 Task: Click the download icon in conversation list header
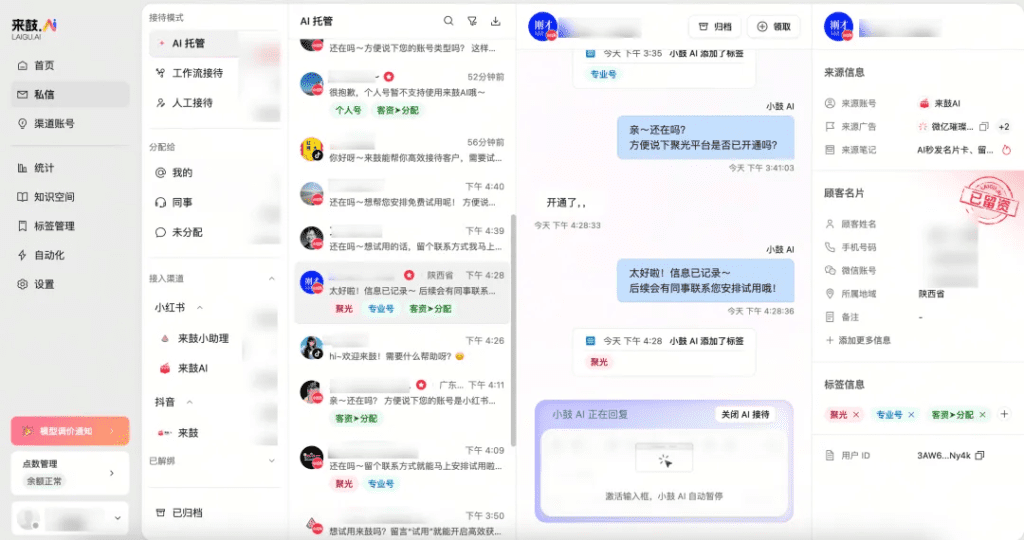[496, 21]
